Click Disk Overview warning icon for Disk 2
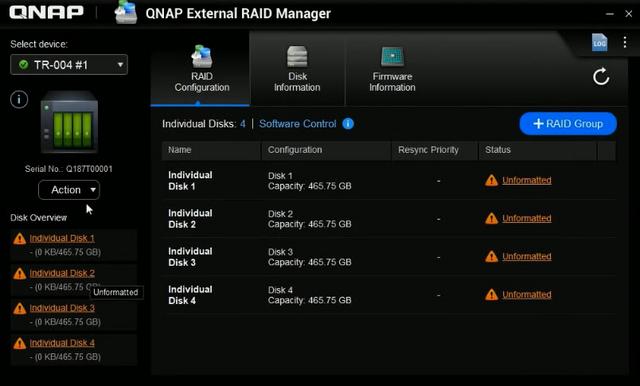This screenshot has width=640, height=386. pyautogui.click(x=19, y=273)
